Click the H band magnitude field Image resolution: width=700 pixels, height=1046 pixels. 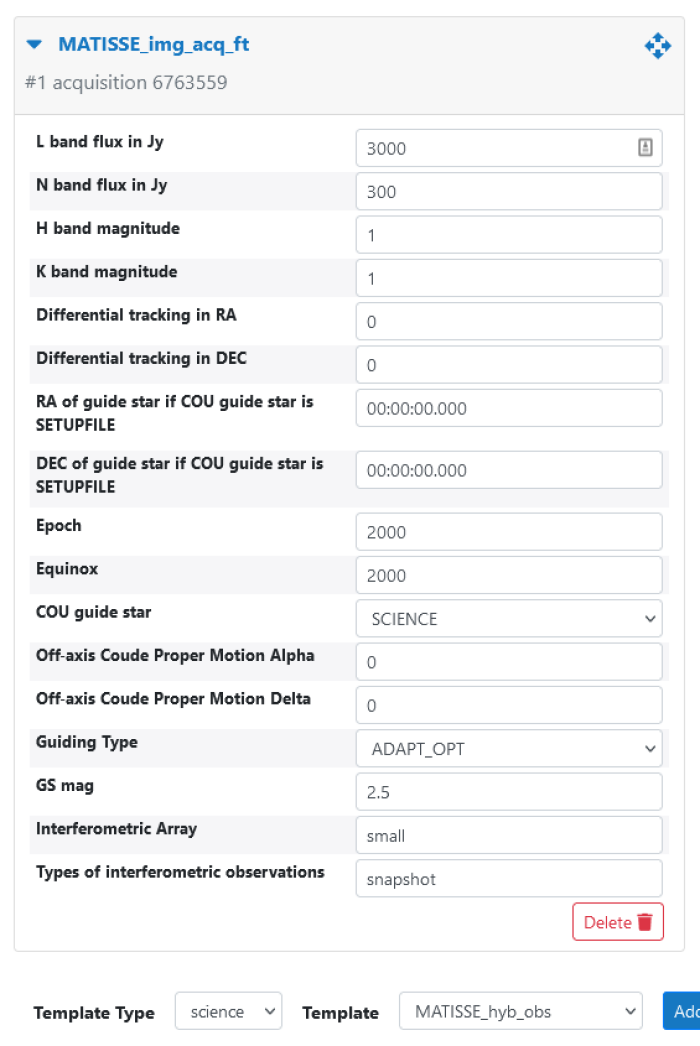point(509,235)
